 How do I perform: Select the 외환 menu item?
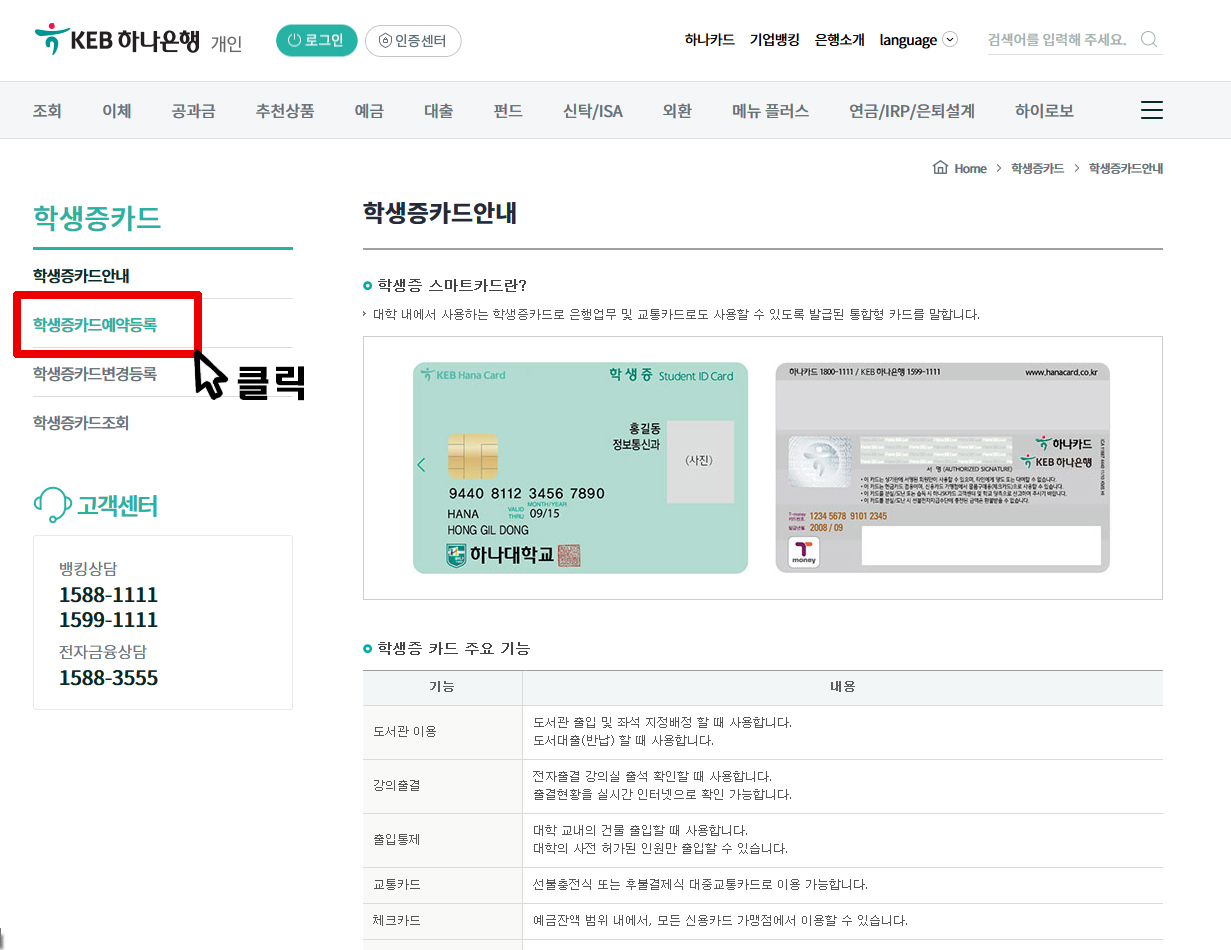(x=677, y=111)
